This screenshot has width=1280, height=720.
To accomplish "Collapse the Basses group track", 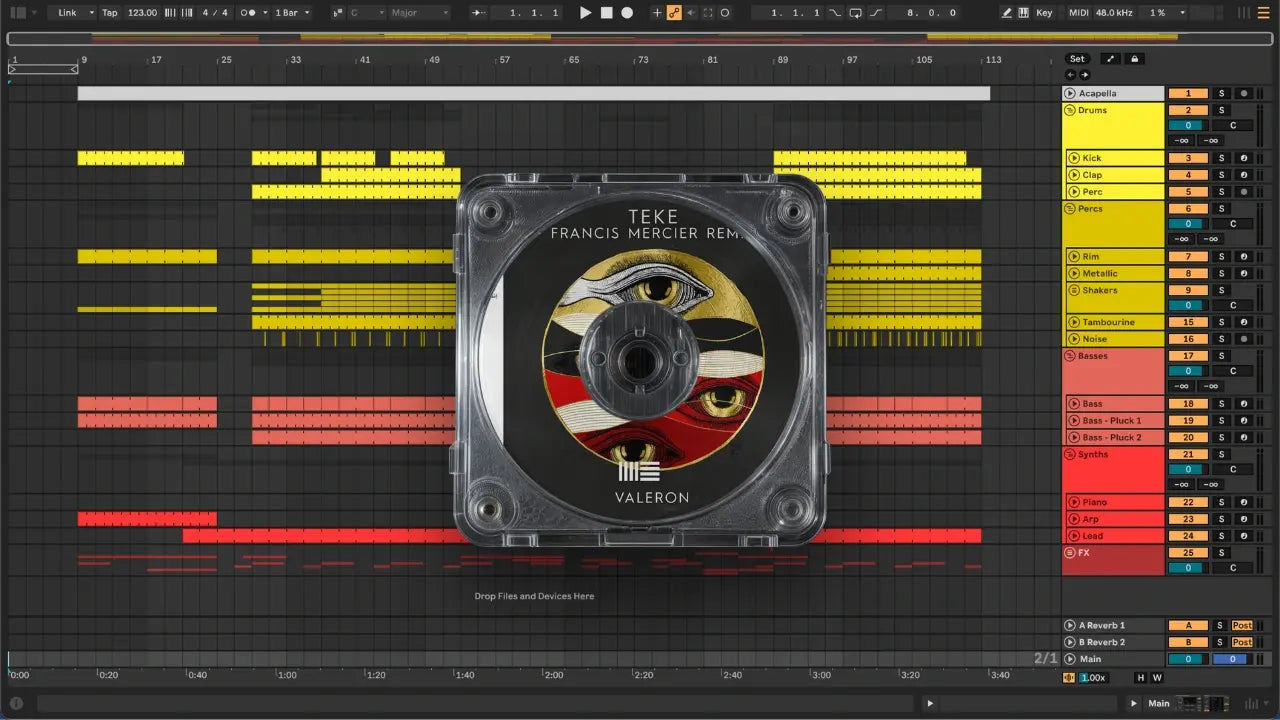I will [1070, 356].
